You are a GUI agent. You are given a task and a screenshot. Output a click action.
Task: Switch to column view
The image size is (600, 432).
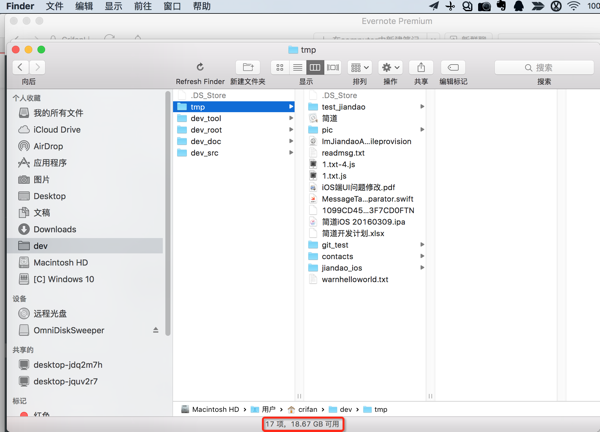coord(315,67)
